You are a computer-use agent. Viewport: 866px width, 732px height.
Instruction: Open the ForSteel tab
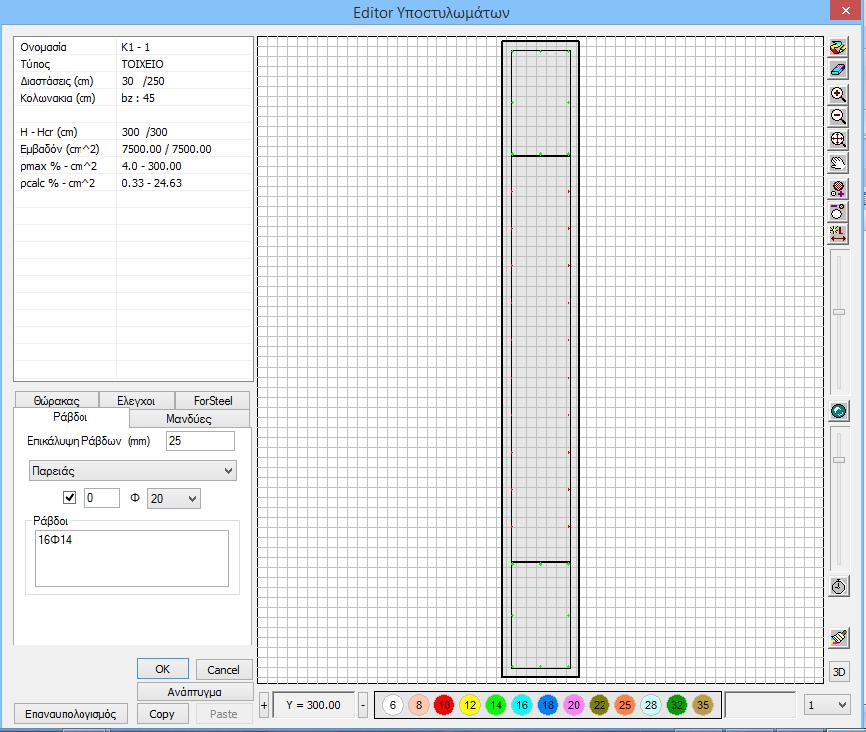pos(213,401)
